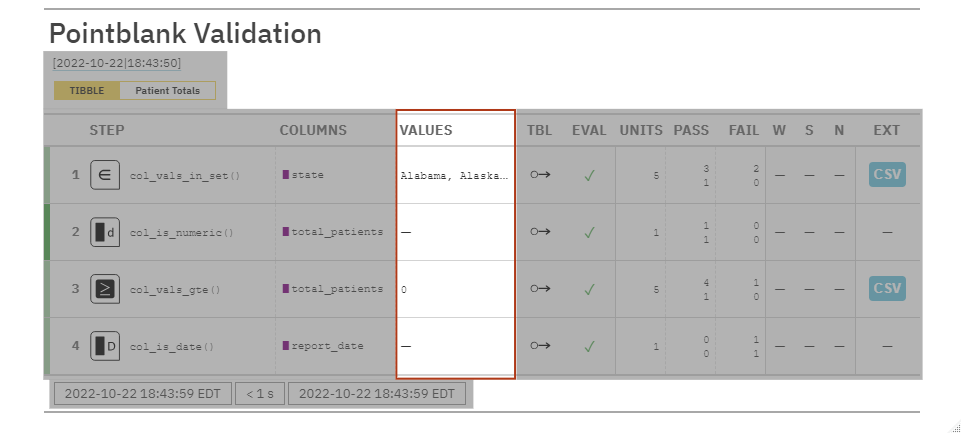Click the < 1 s duration box

pos(261,393)
